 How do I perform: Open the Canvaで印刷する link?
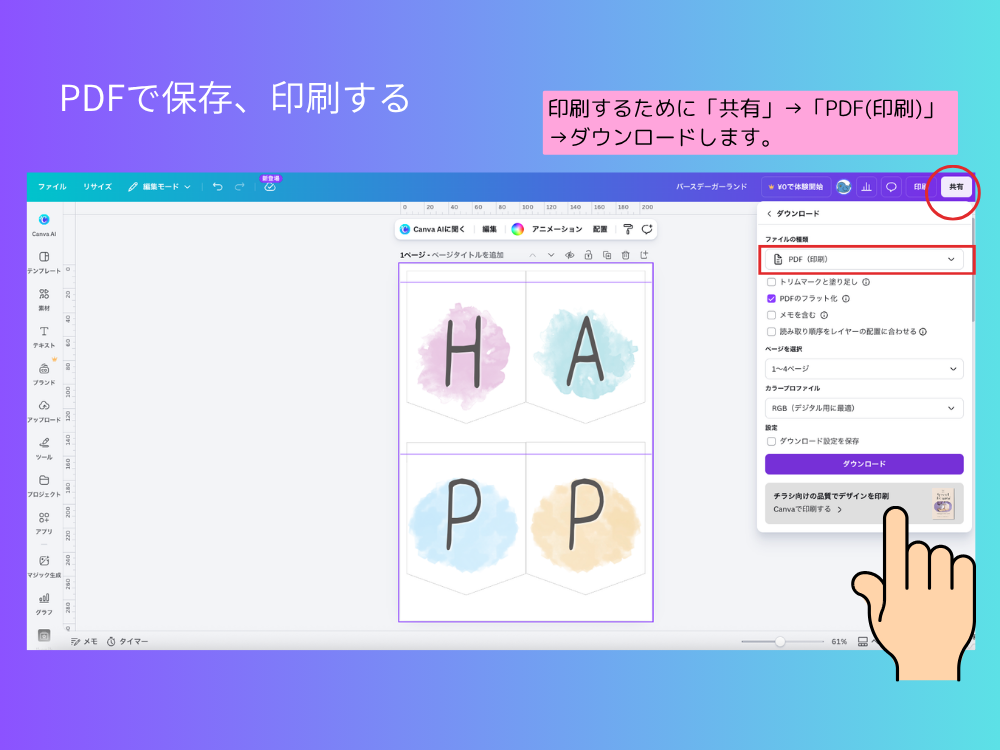pos(807,510)
